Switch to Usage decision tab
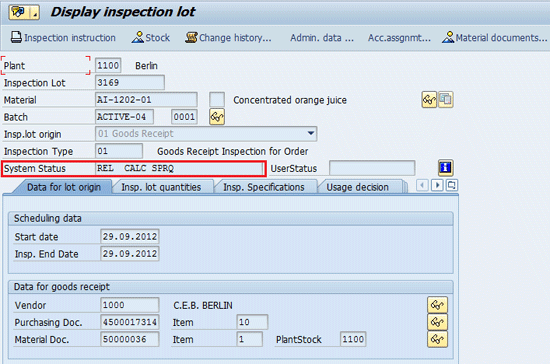 357,187
